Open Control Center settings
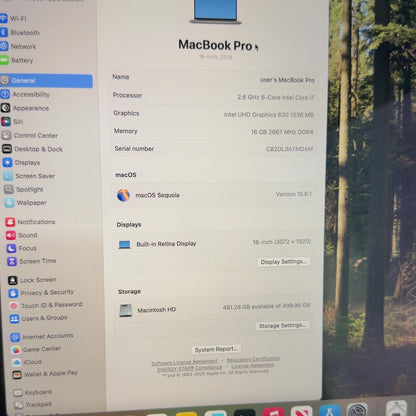 (x=30, y=135)
